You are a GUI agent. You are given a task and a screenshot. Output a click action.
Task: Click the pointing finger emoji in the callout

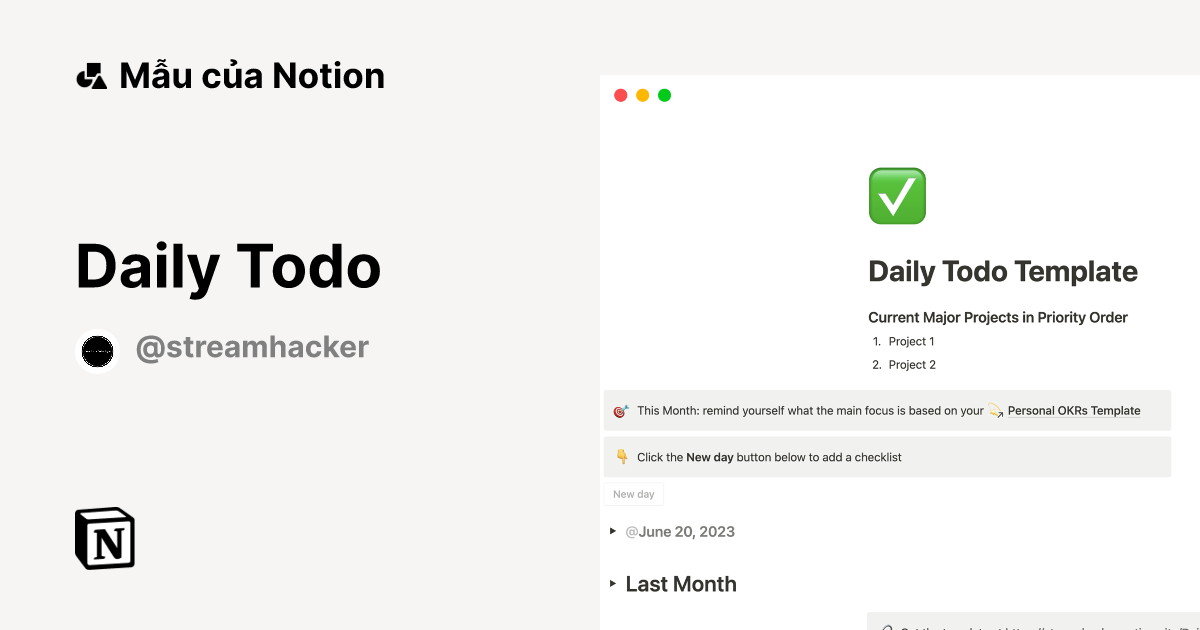(x=622, y=456)
